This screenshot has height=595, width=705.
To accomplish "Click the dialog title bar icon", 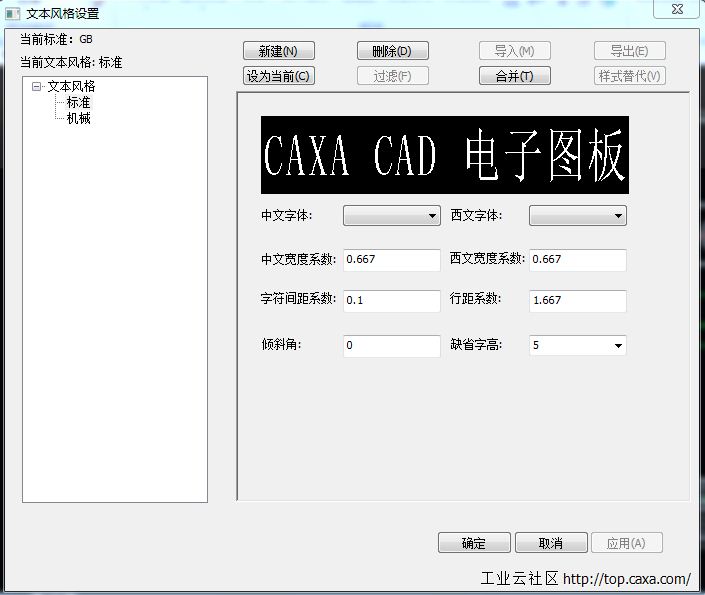I will tap(12, 13).
